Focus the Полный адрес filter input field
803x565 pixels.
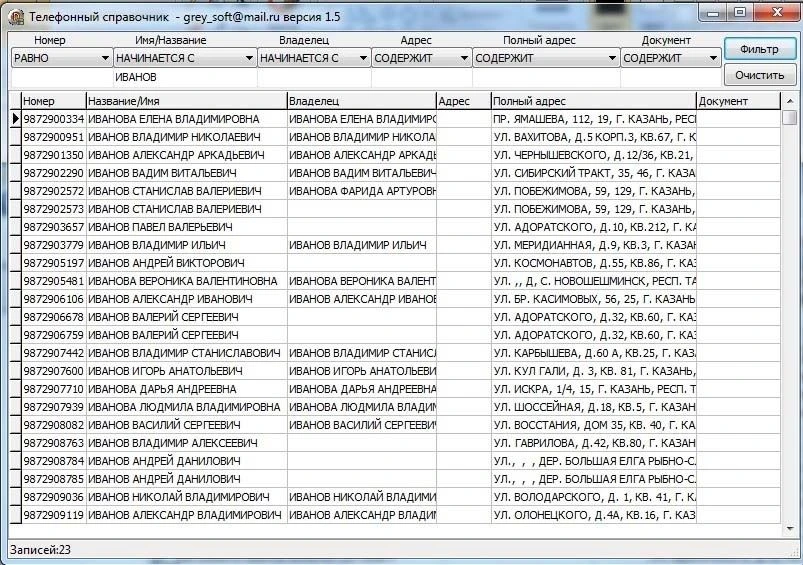coord(545,77)
